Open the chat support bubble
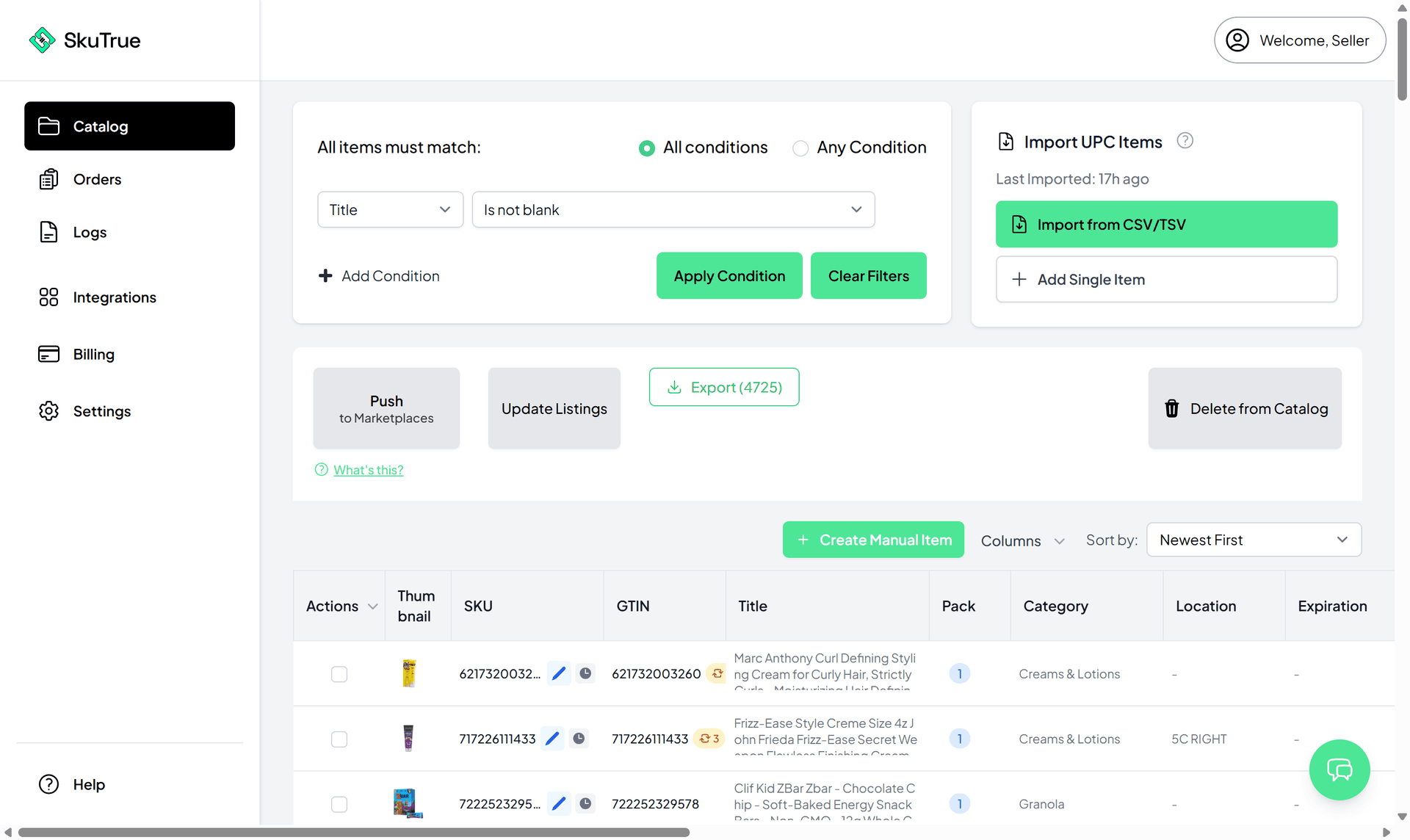The height and width of the screenshot is (840, 1410). (1339, 770)
